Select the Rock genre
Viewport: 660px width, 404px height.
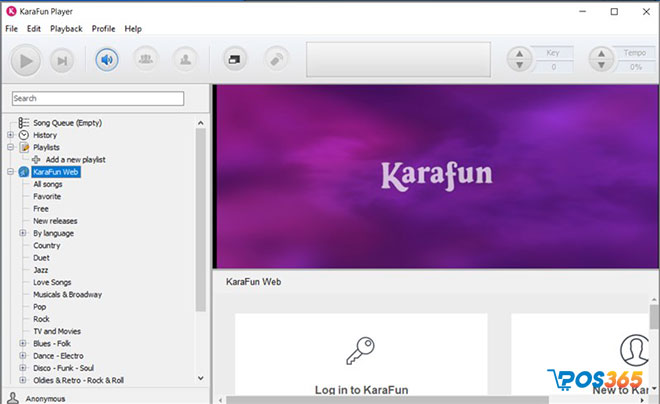pyautogui.click(x=41, y=319)
